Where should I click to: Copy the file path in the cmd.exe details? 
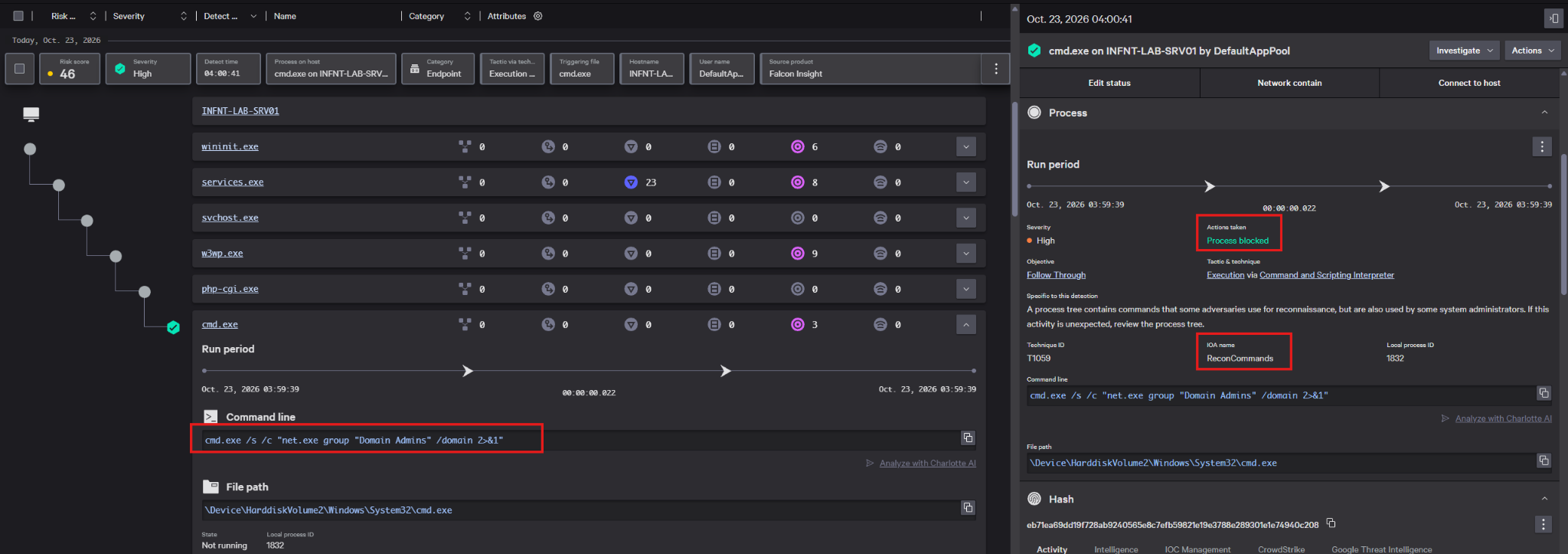coord(968,507)
